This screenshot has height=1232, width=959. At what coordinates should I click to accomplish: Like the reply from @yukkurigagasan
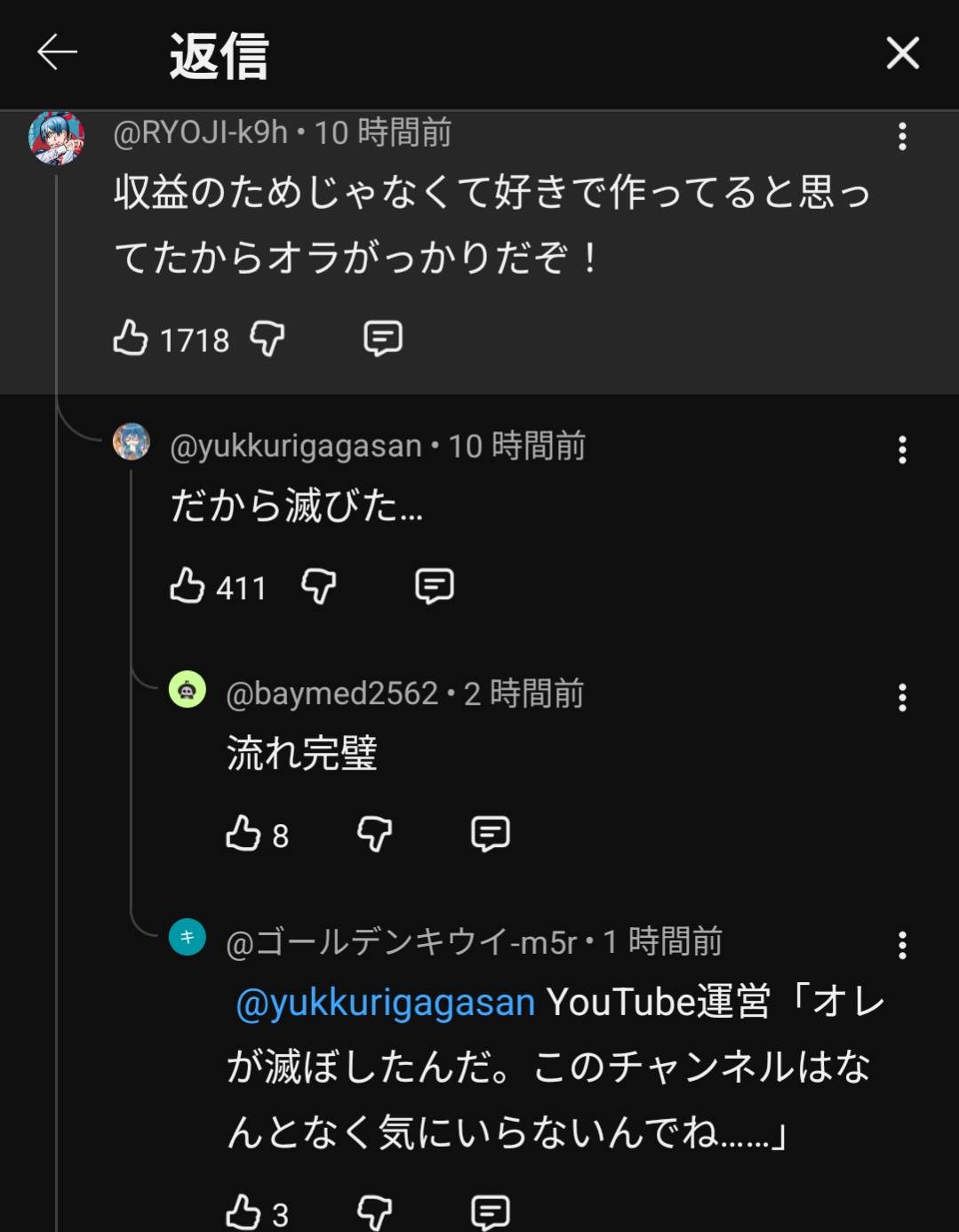[188, 586]
